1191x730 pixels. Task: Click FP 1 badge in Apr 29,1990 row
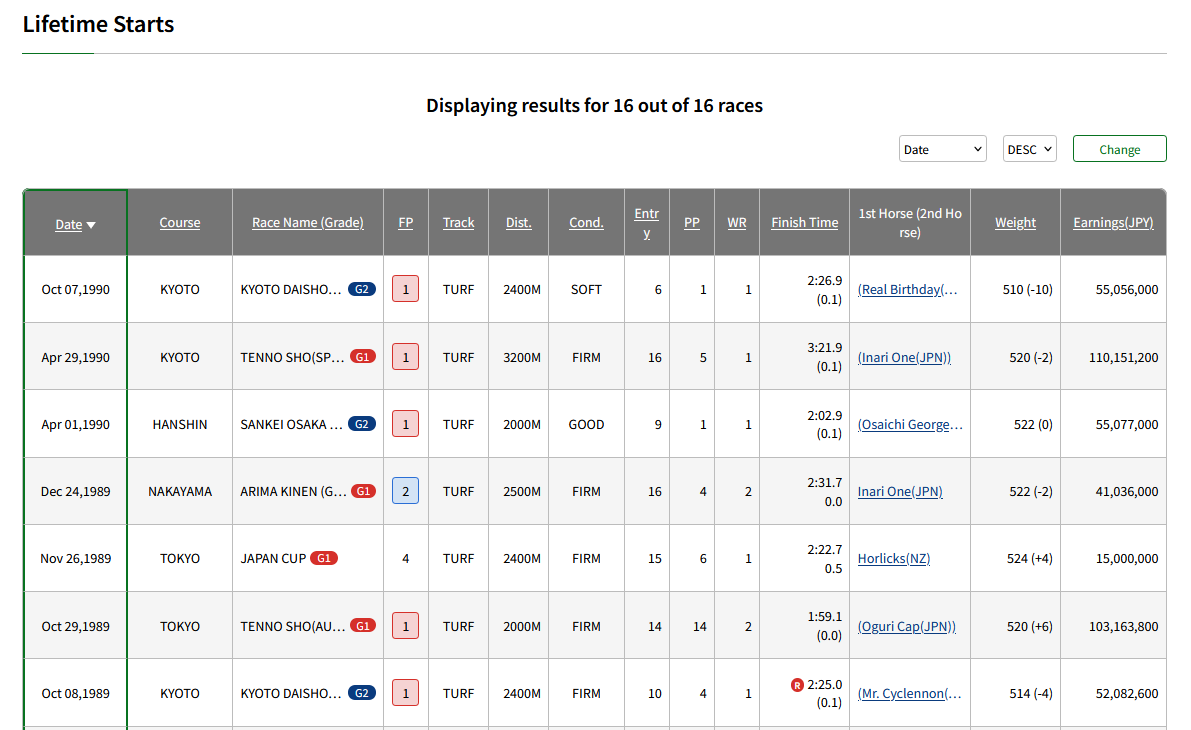pyautogui.click(x=406, y=357)
